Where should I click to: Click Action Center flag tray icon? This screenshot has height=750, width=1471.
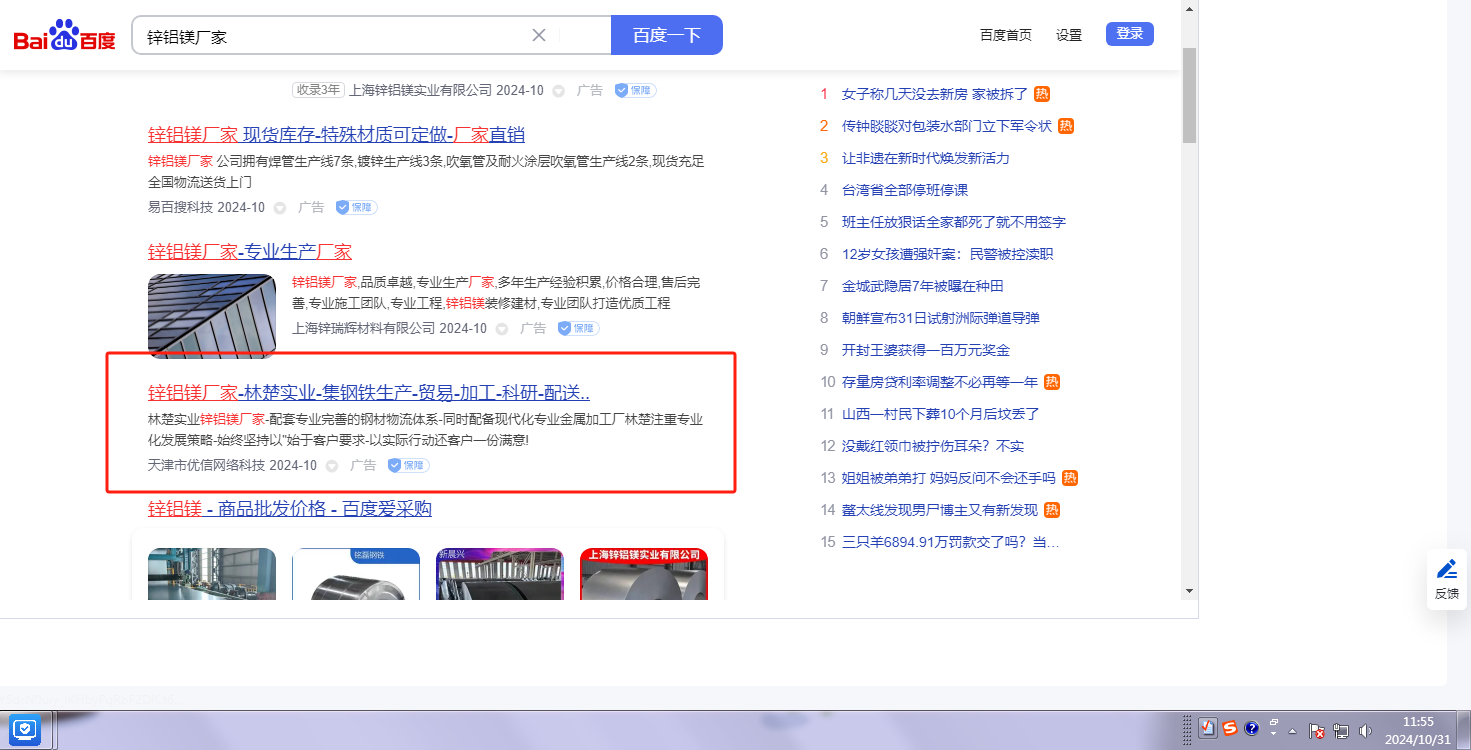pyautogui.click(x=1317, y=731)
